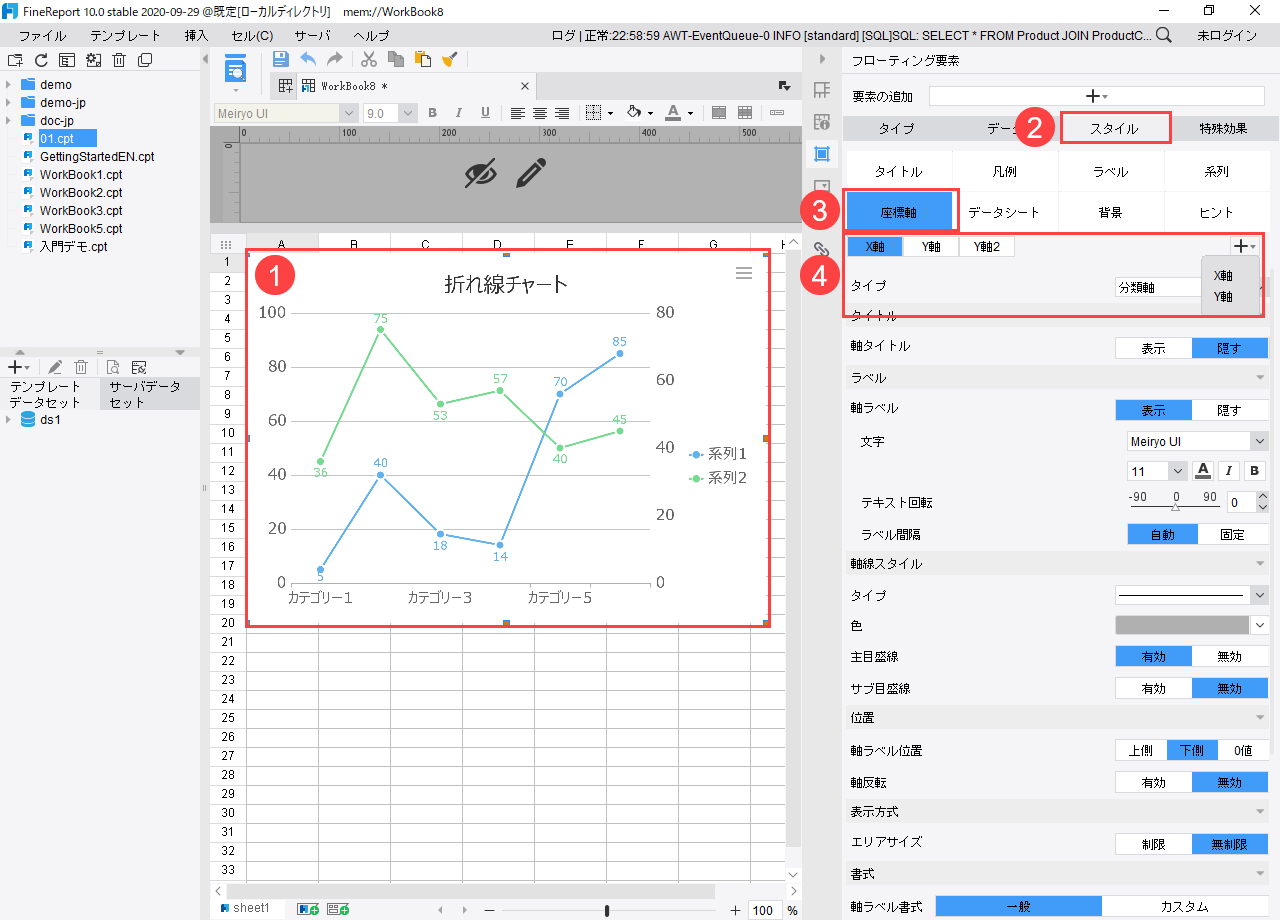
Task: Switch to the 特殊効果 tab
Action: tap(1223, 128)
